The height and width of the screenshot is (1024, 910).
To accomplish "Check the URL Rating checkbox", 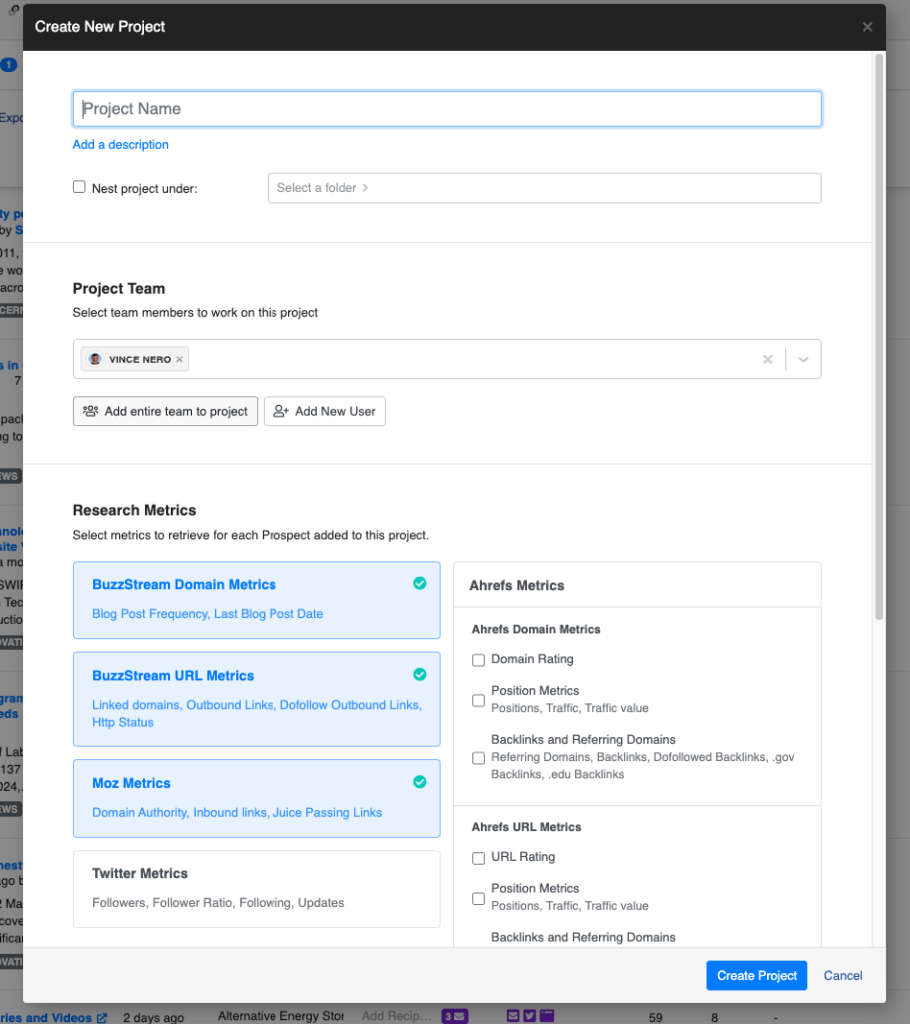I will point(478,858).
